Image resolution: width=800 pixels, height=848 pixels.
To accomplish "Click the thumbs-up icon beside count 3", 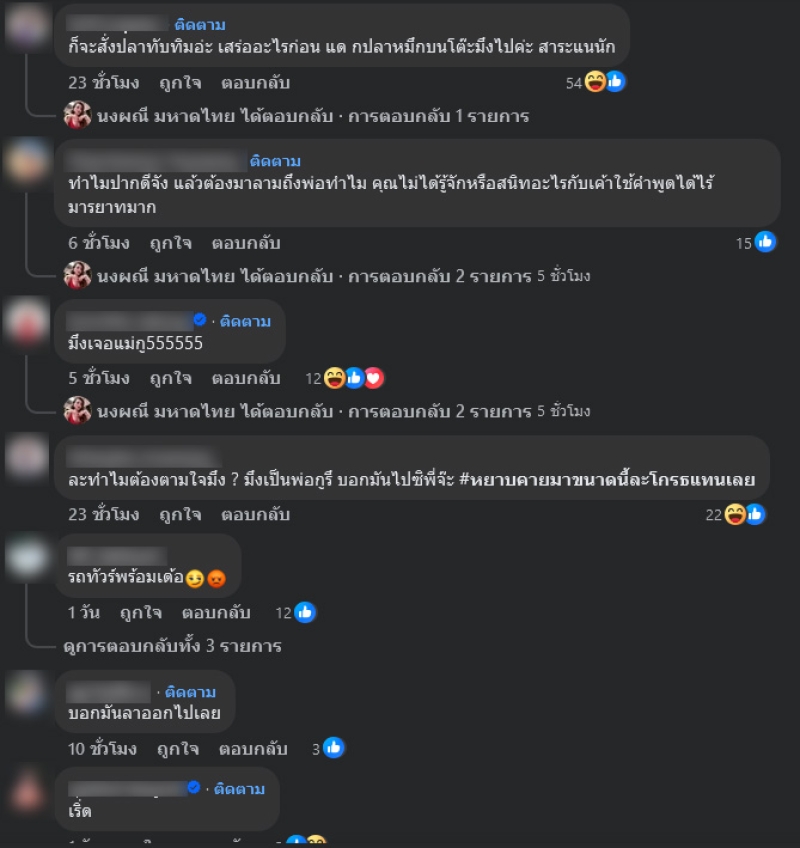I will [x=333, y=748].
